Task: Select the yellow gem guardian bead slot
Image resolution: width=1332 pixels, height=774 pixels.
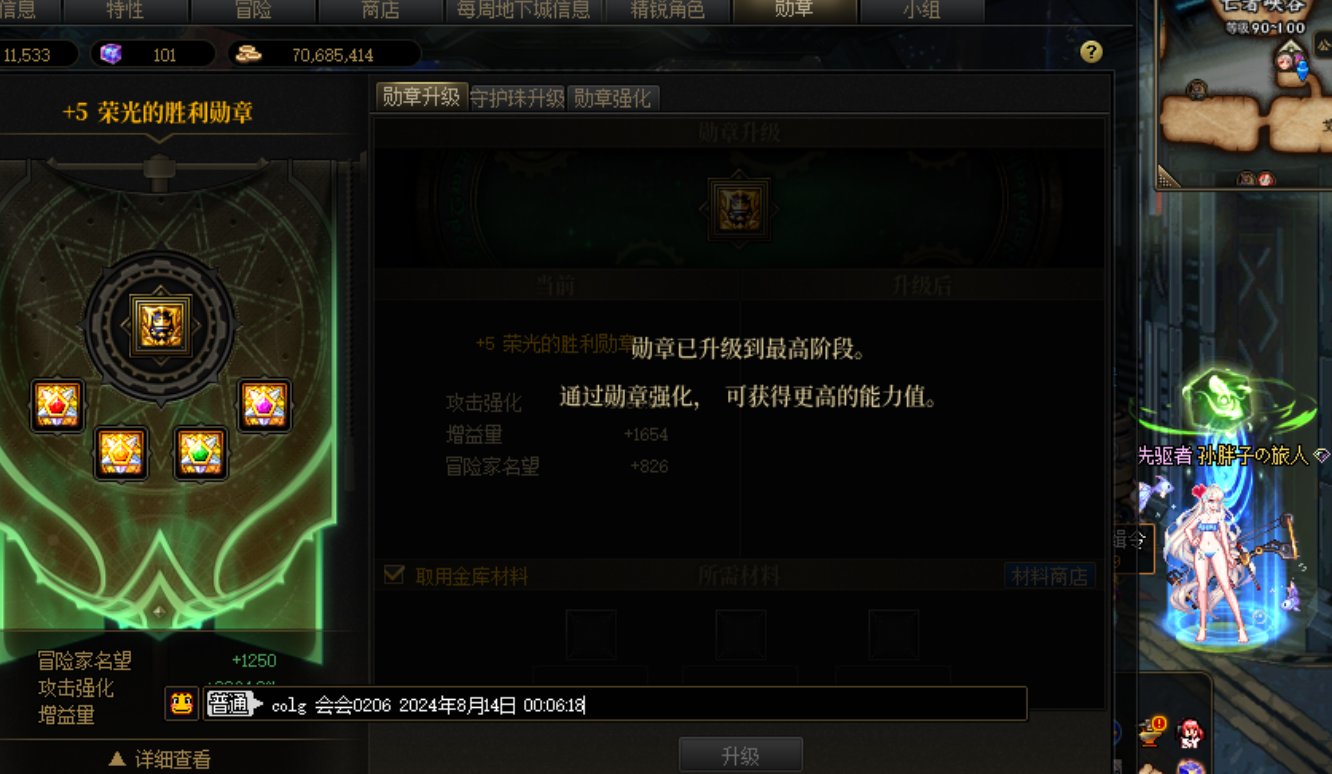Action: click(x=122, y=453)
